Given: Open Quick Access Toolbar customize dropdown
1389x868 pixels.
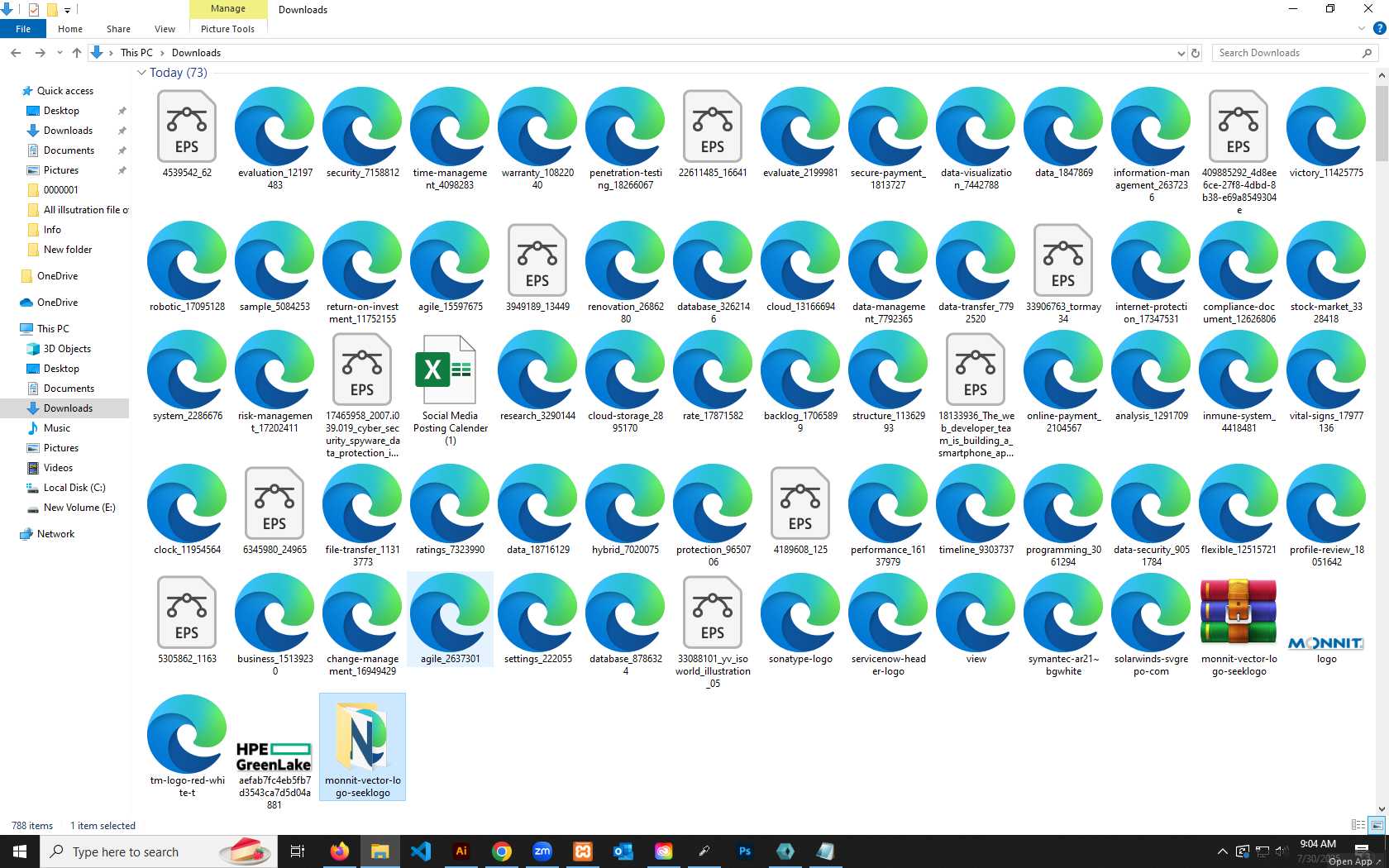Looking at the screenshot, I should pyautogui.click(x=68, y=10).
